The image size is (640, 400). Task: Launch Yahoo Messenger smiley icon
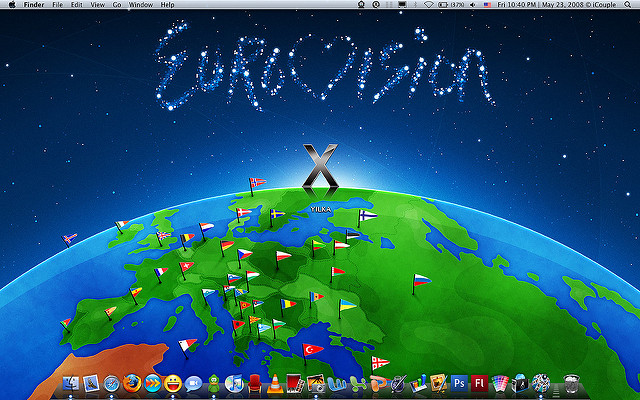pyautogui.click(x=173, y=383)
